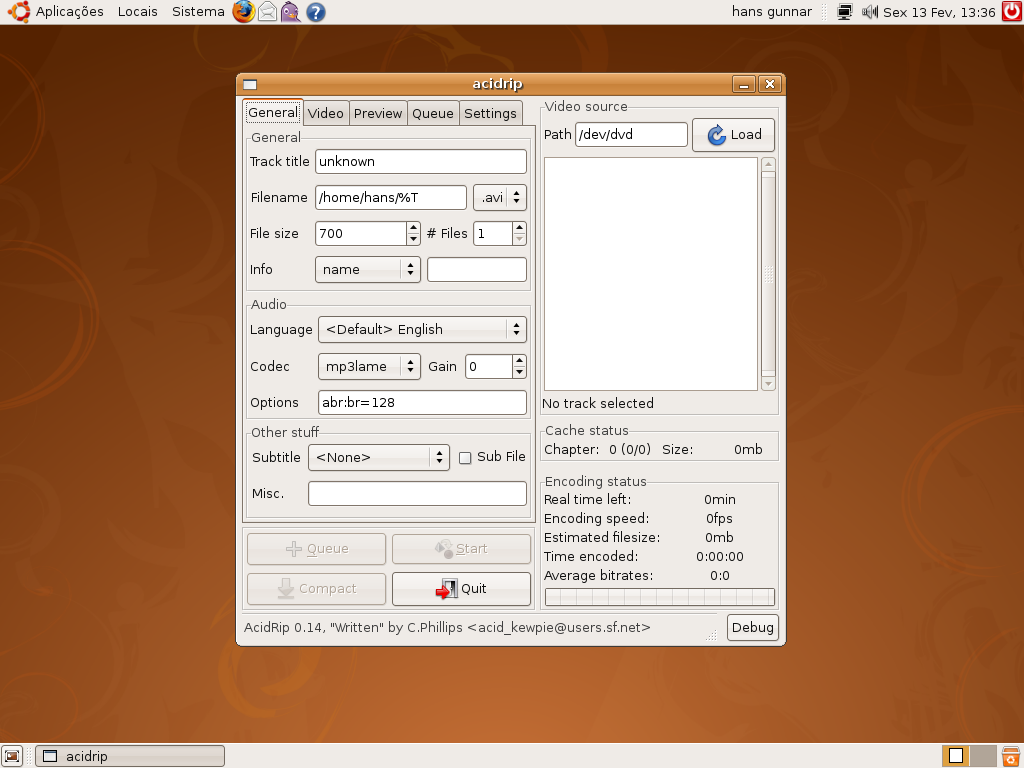Screen dimensions: 1024x768
Task: Enable the Sub File checkbox
Action: click(x=465, y=458)
